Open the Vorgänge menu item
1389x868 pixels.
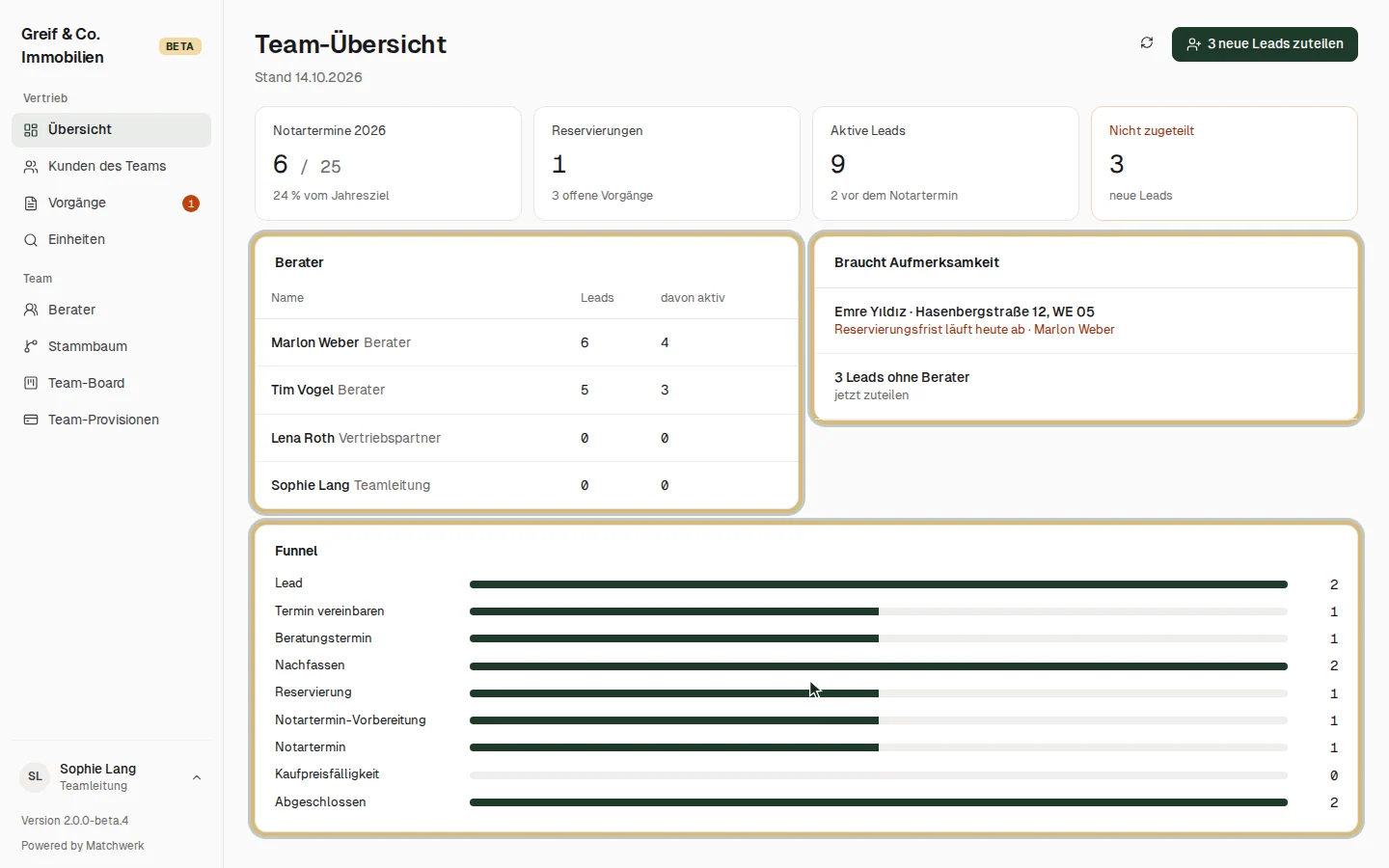click(111, 203)
